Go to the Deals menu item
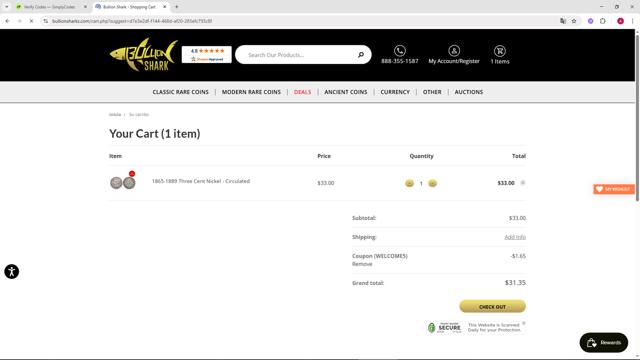Viewport: 640px width, 360px height. coord(302,92)
